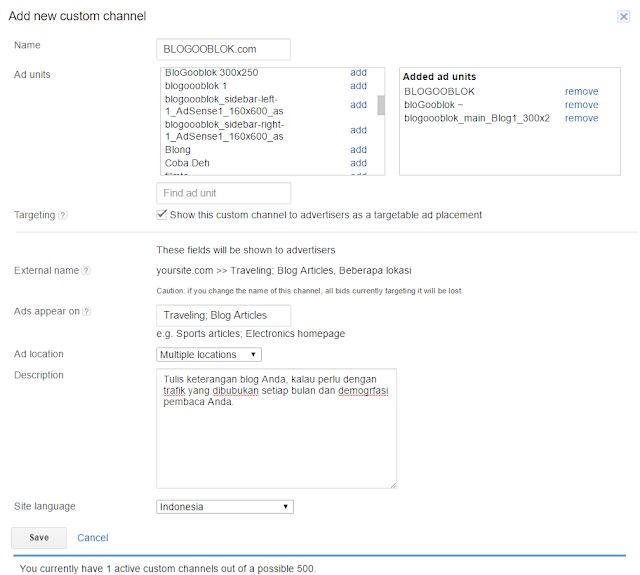640x575 pixels.
Task: Add the blogoooblok_sidebar-right ad unit
Action: [358, 130]
